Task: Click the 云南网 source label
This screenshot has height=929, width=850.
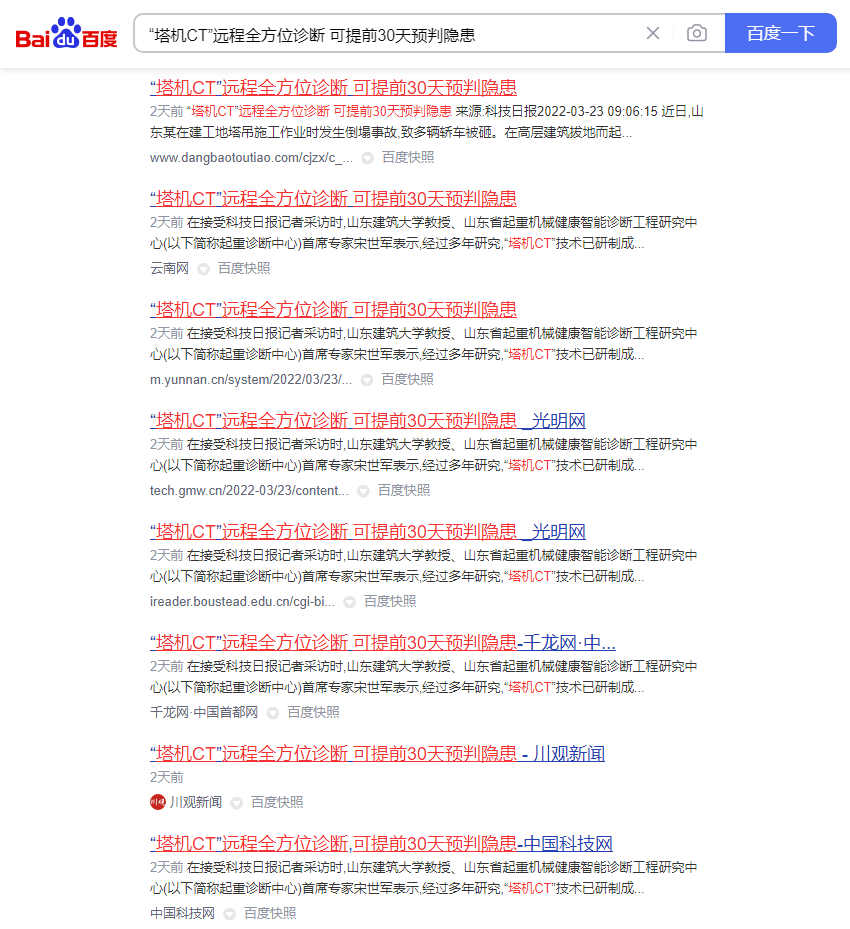Action: pos(169,268)
